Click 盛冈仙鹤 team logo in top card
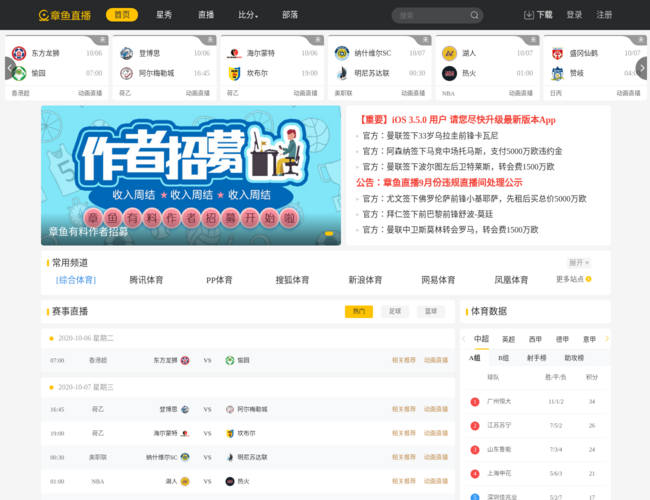650x500 pixels. tap(557, 53)
